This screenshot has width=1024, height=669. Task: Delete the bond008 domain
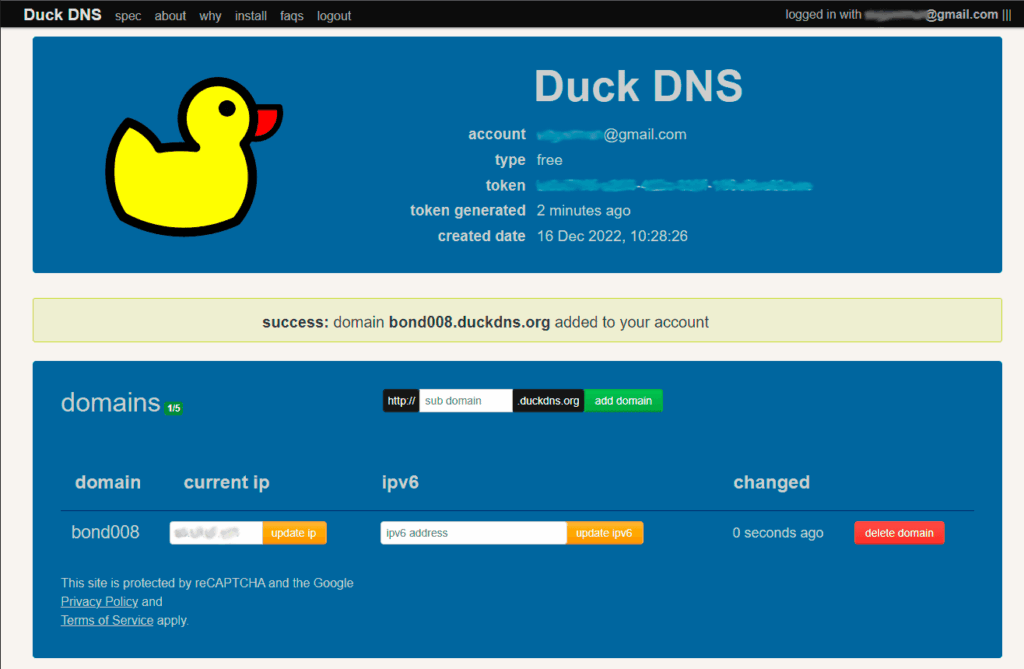point(899,532)
